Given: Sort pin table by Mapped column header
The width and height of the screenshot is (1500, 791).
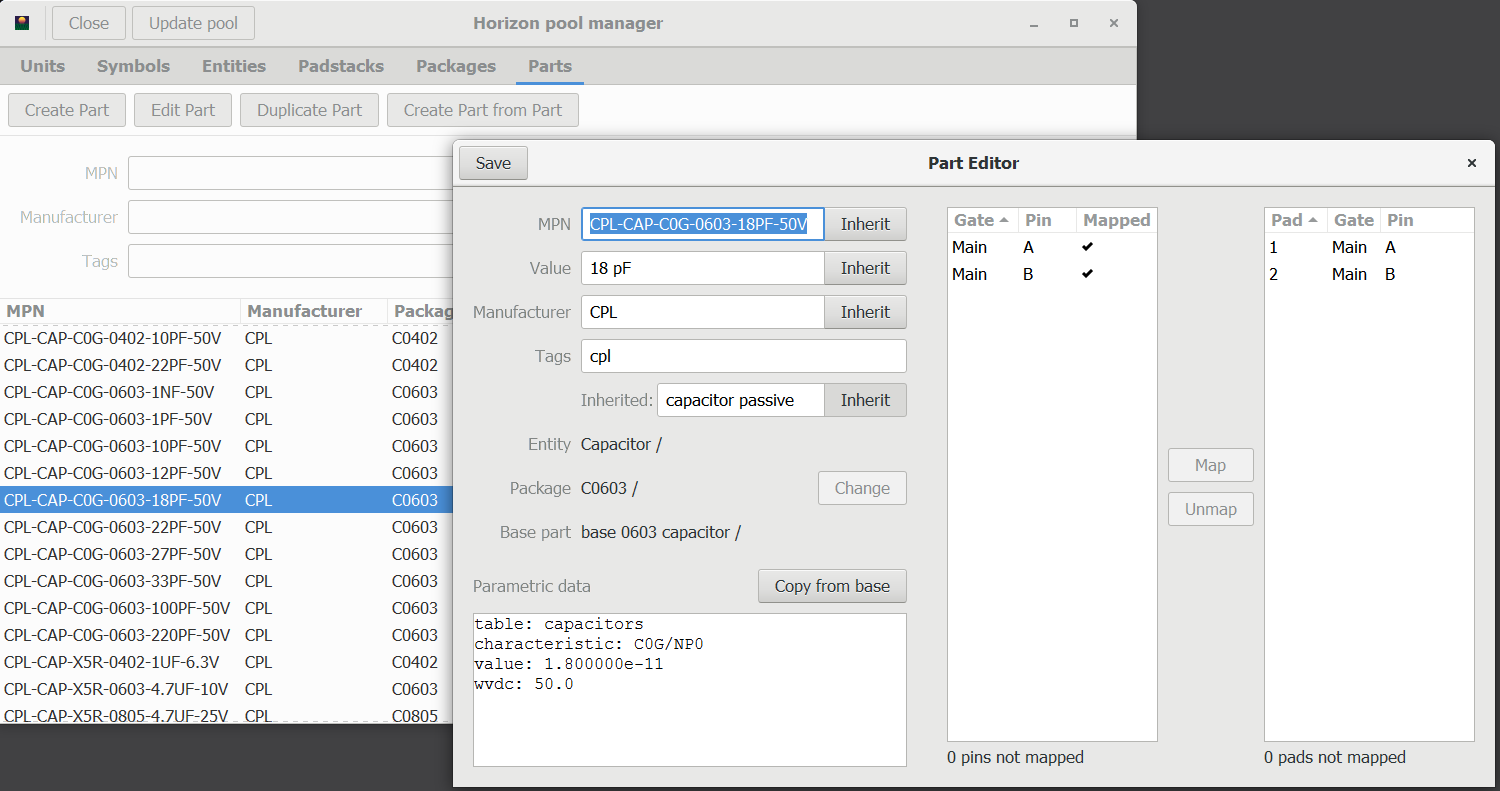Looking at the screenshot, I should (x=1117, y=220).
